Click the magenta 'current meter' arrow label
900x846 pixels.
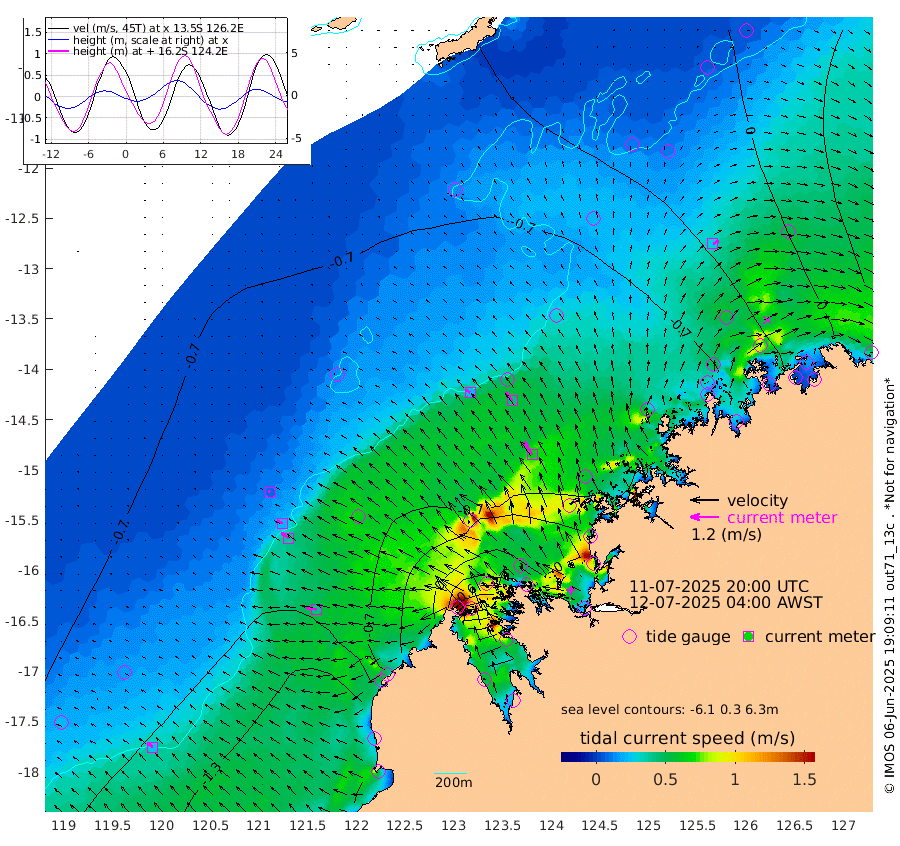782,518
